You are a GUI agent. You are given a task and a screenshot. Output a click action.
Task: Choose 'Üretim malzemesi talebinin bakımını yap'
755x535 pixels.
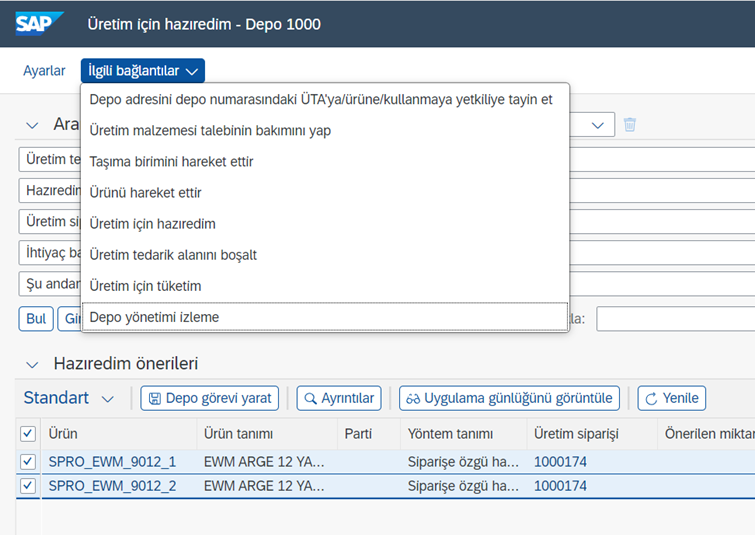point(325,130)
